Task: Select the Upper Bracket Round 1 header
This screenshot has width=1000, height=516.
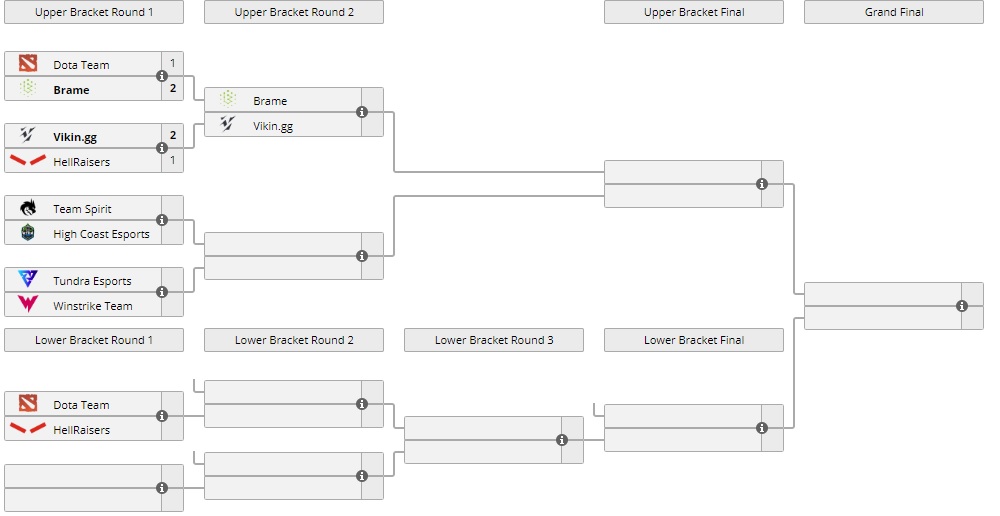Action: [94, 12]
